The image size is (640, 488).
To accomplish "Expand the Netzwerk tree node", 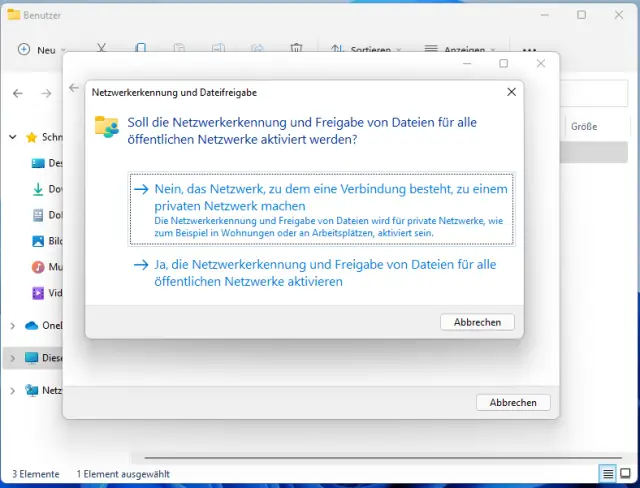I will [x=13, y=390].
